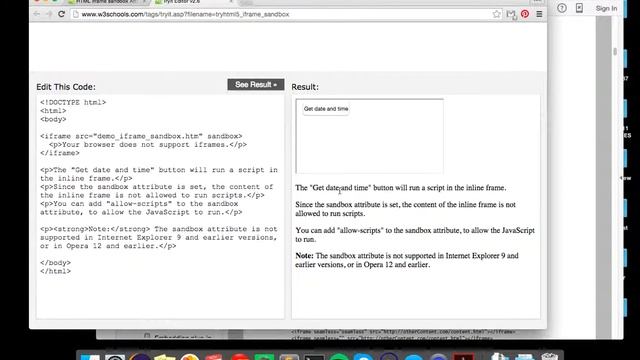
Task: Click the Pinterest extension icon
Action: pos(525,14)
